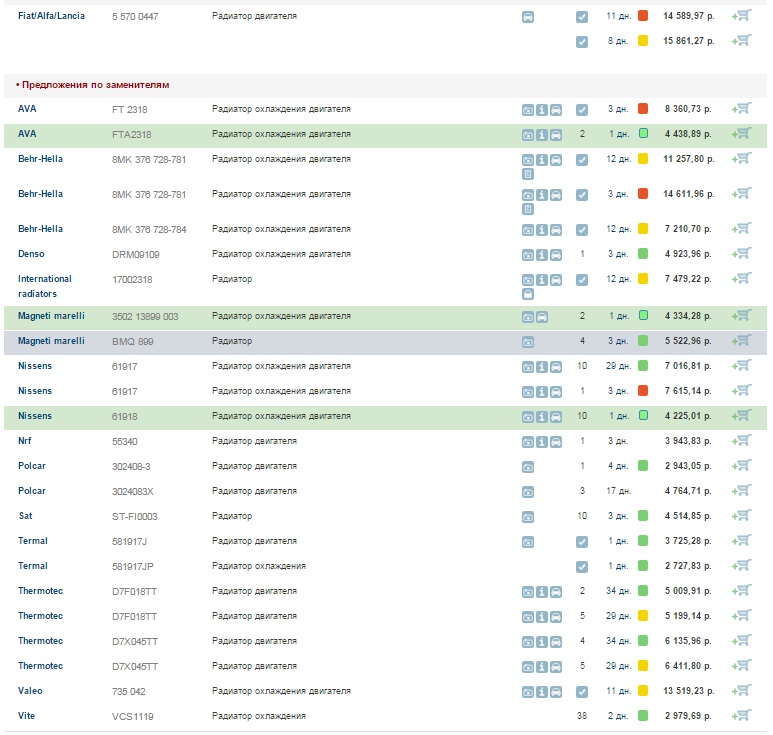Click availability checkmark in Valeo 735 042 row
Screen dimensions: 773x735
pyautogui.click(x=582, y=692)
